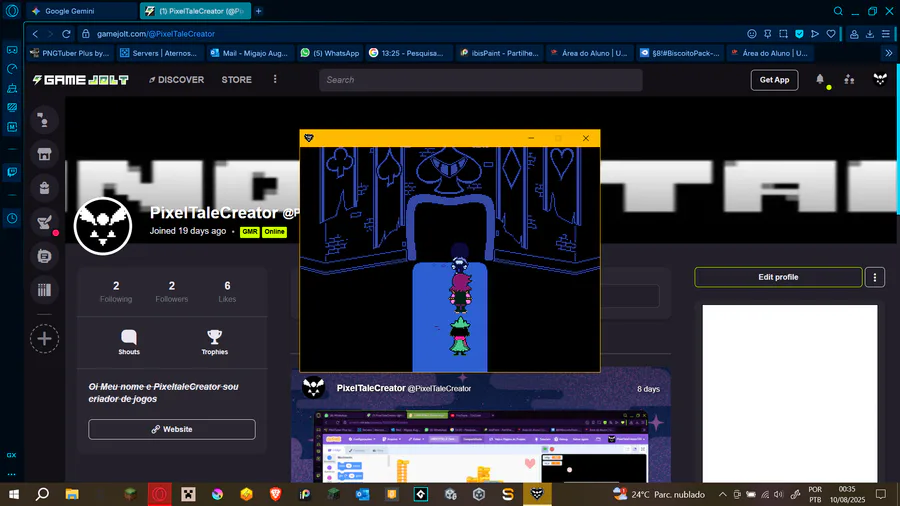Viewport: 900px width, 506px height.
Task: Expand the bookmarks overflow chevron
Action: point(889,53)
